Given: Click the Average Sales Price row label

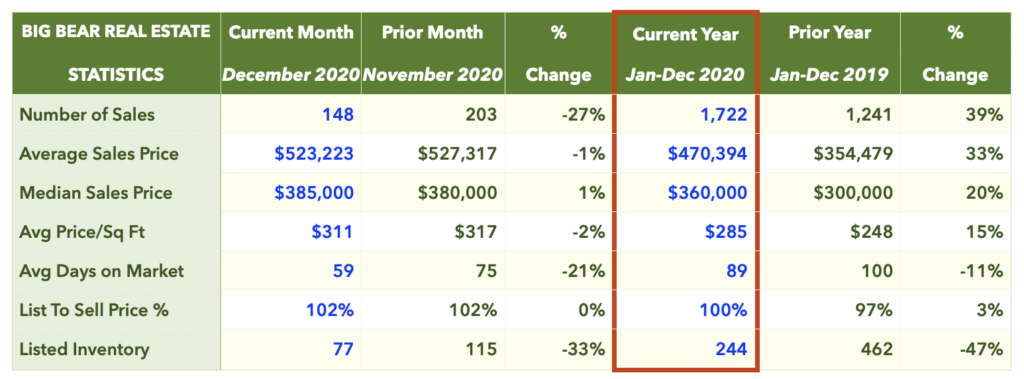Looking at the screenshot, I should tap(99, 154).
